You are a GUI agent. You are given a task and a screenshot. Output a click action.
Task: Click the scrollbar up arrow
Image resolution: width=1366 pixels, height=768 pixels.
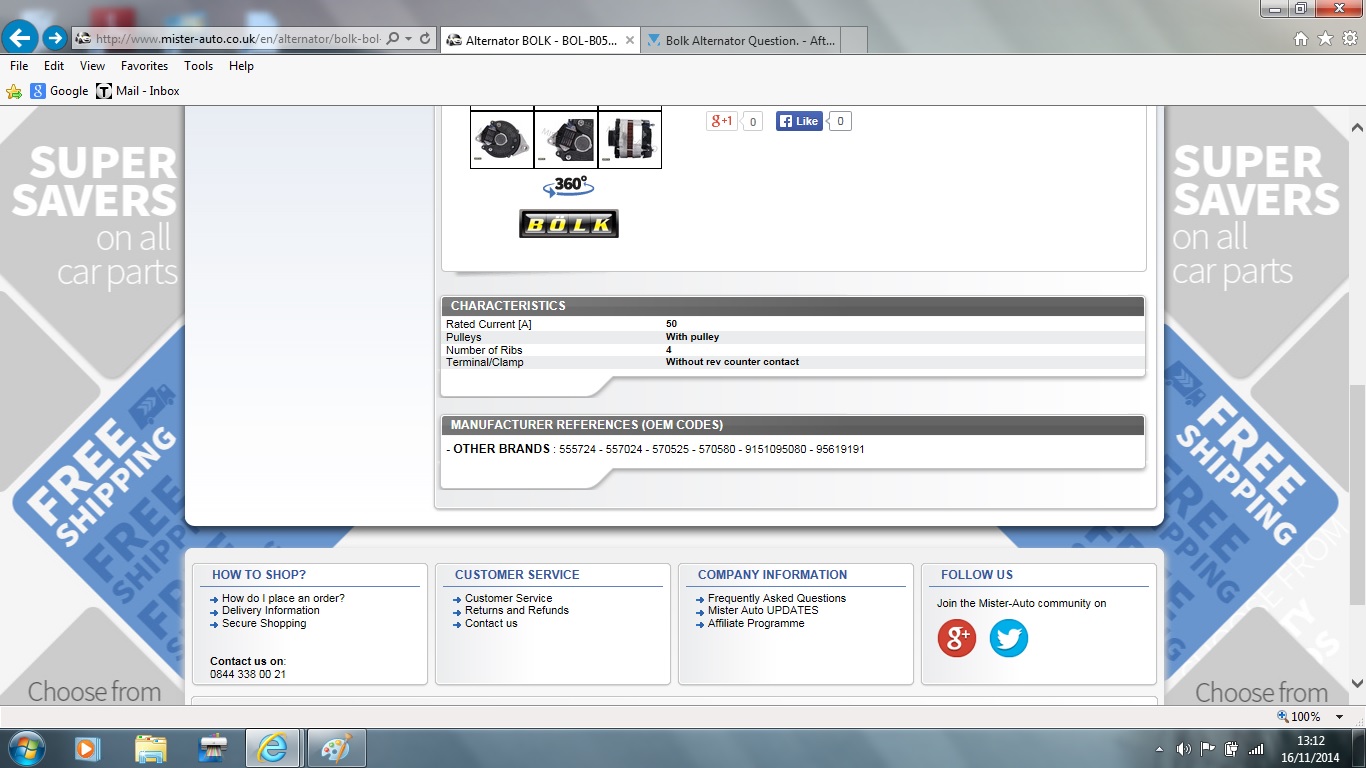tap(1357, 128)
